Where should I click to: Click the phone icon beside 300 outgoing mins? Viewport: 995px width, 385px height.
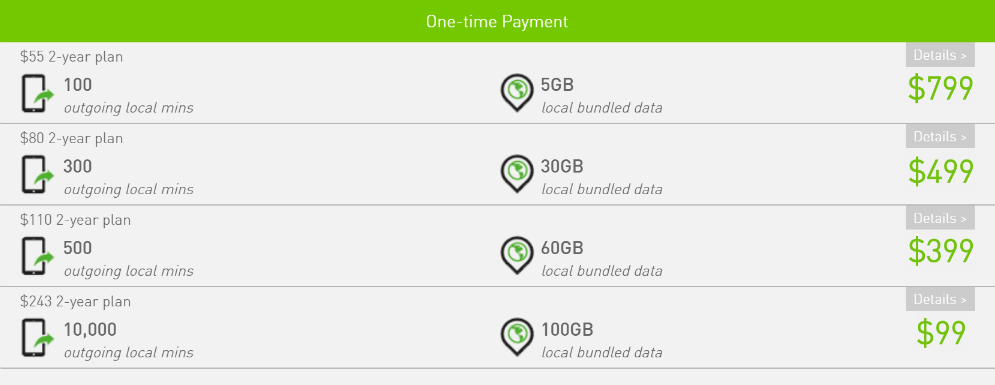[38, 175]
